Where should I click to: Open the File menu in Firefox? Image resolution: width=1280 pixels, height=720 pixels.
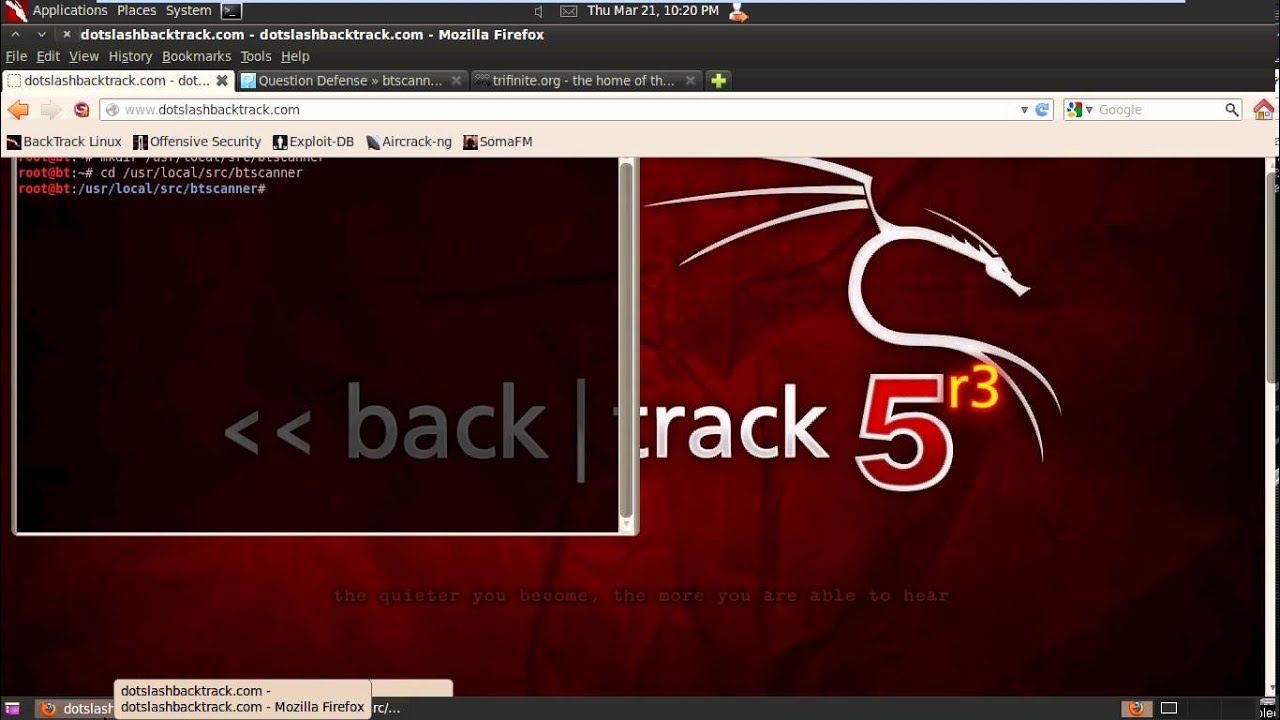pos(16,57)
